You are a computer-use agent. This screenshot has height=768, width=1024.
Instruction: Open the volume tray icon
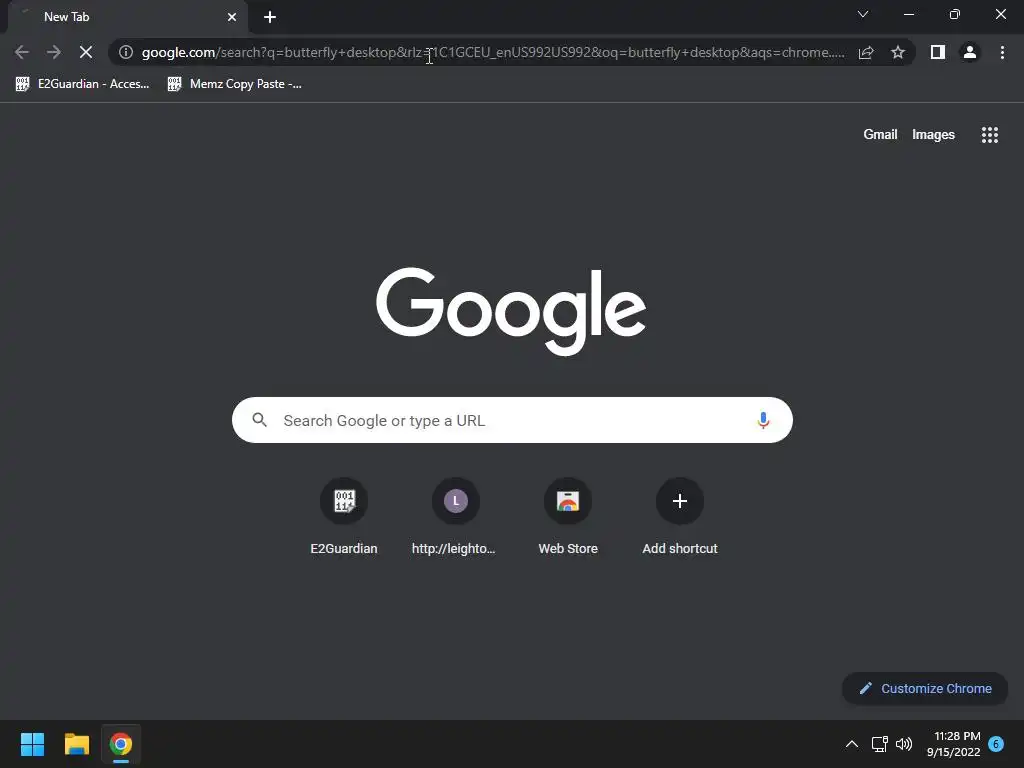[904, 744]
